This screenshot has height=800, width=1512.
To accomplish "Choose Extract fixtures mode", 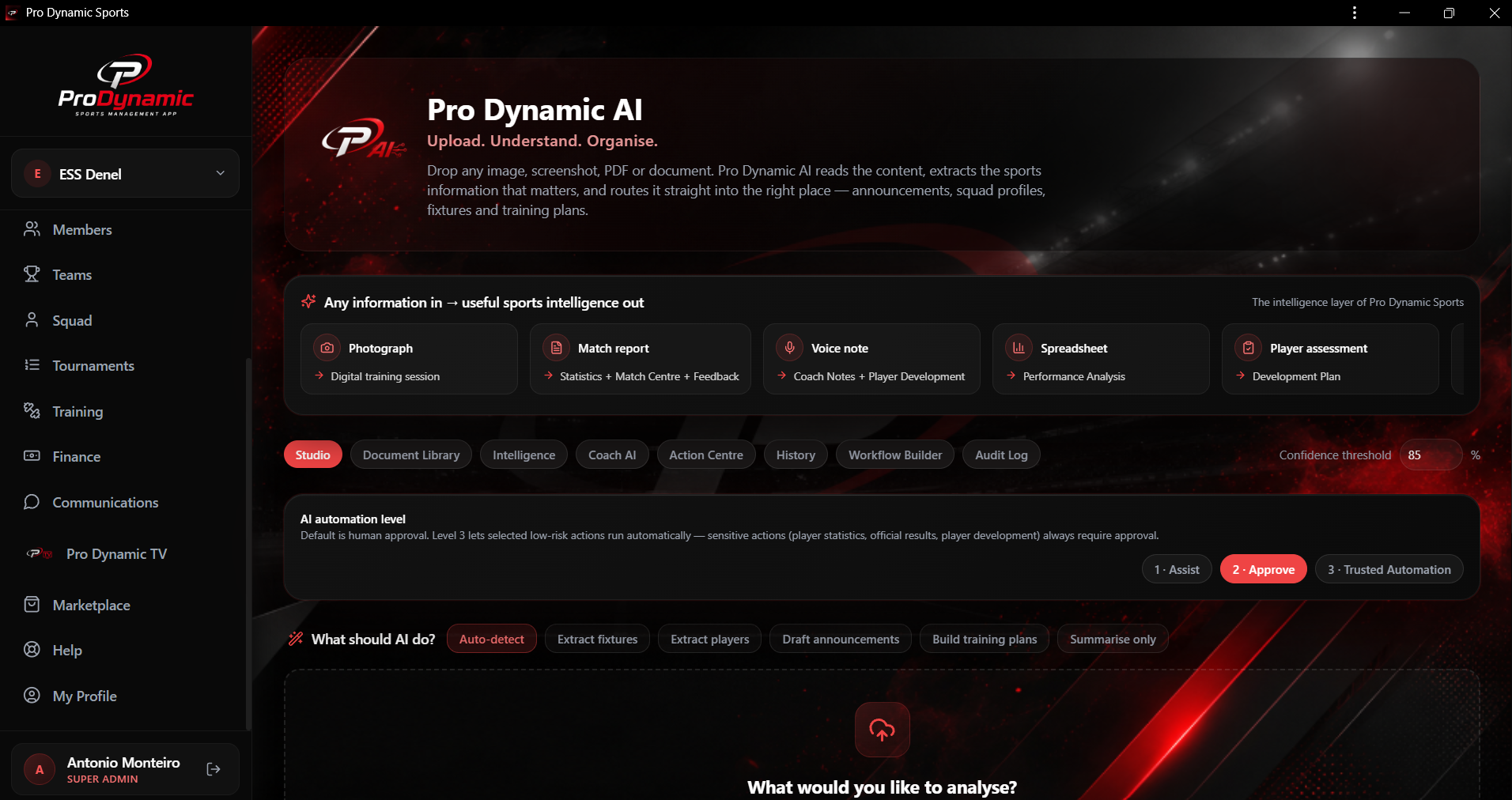I will tap(597, 639).
